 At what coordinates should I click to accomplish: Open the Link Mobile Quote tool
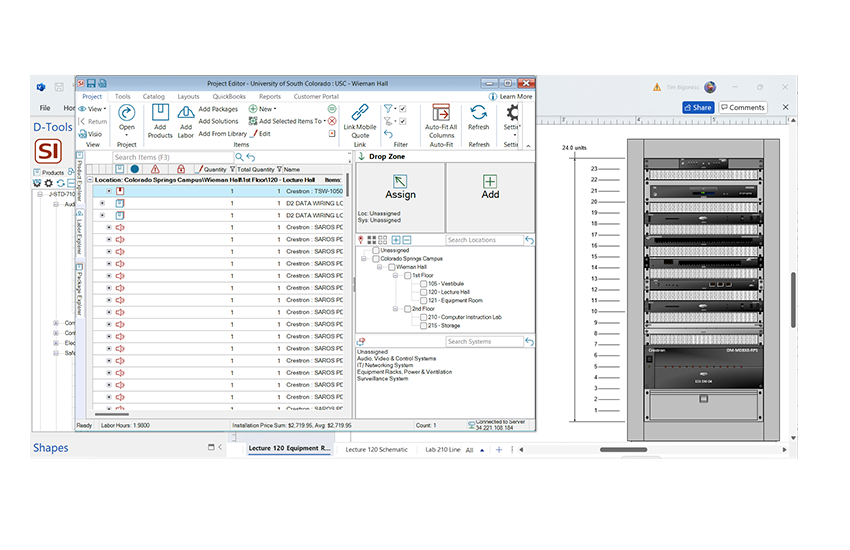(360, 113)
